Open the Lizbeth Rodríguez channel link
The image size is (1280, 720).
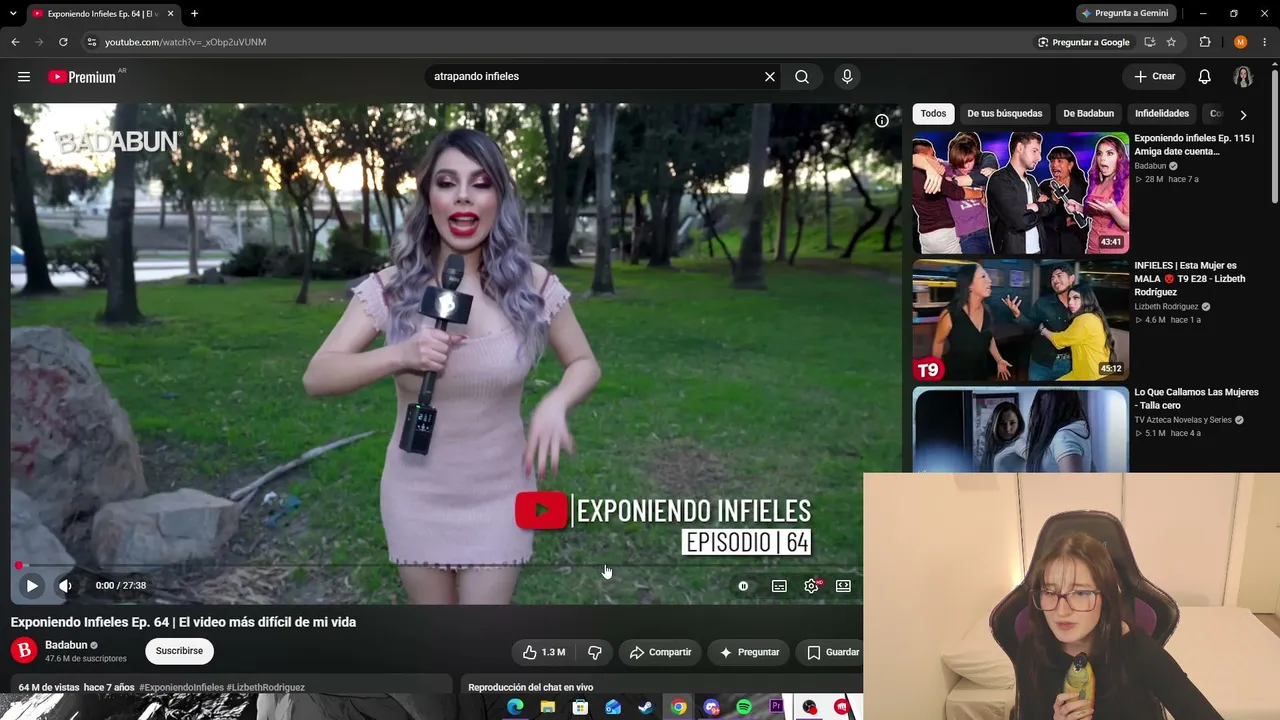tap(1166, 307)
